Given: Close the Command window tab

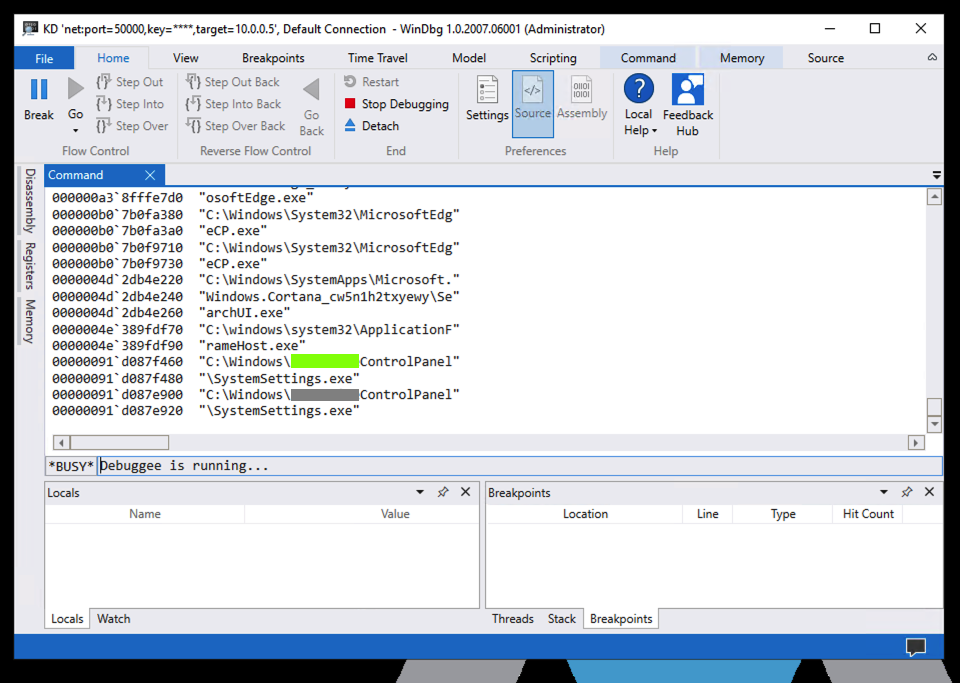Looking at the screenshot, I should tap(150, 175).
